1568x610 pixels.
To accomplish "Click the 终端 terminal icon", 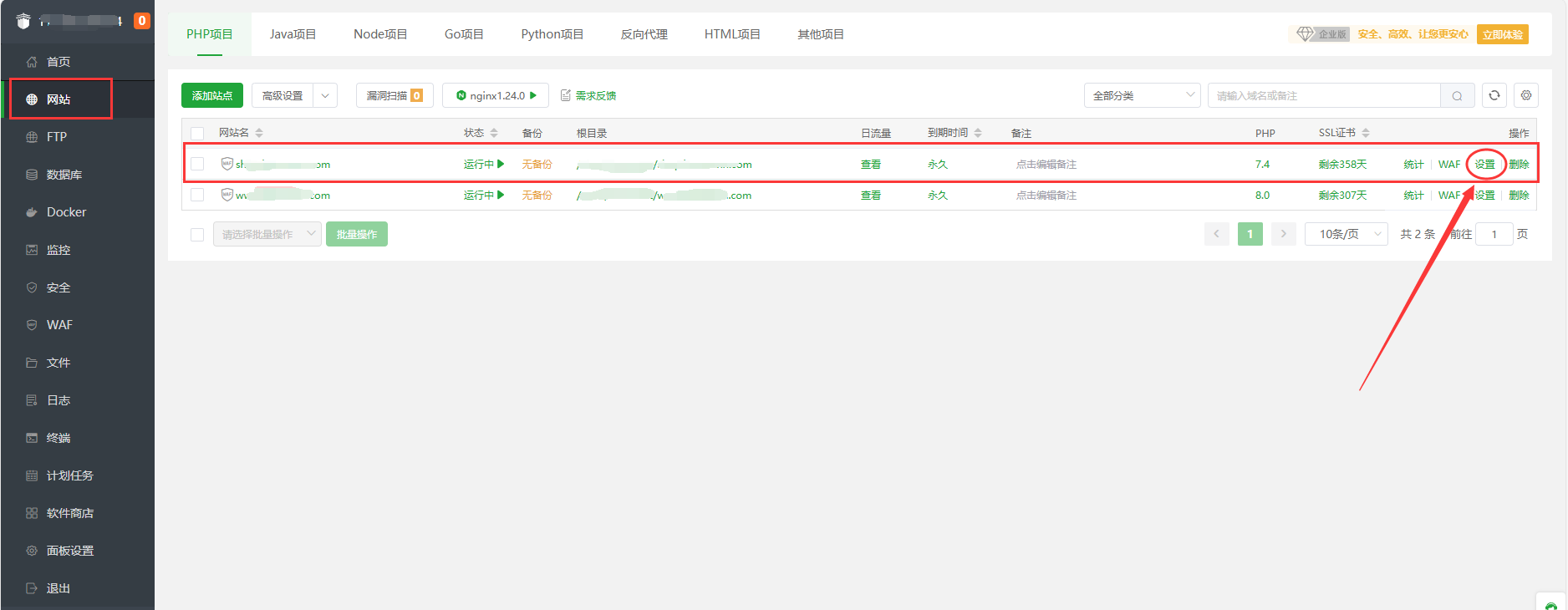I will coord(32,438).
